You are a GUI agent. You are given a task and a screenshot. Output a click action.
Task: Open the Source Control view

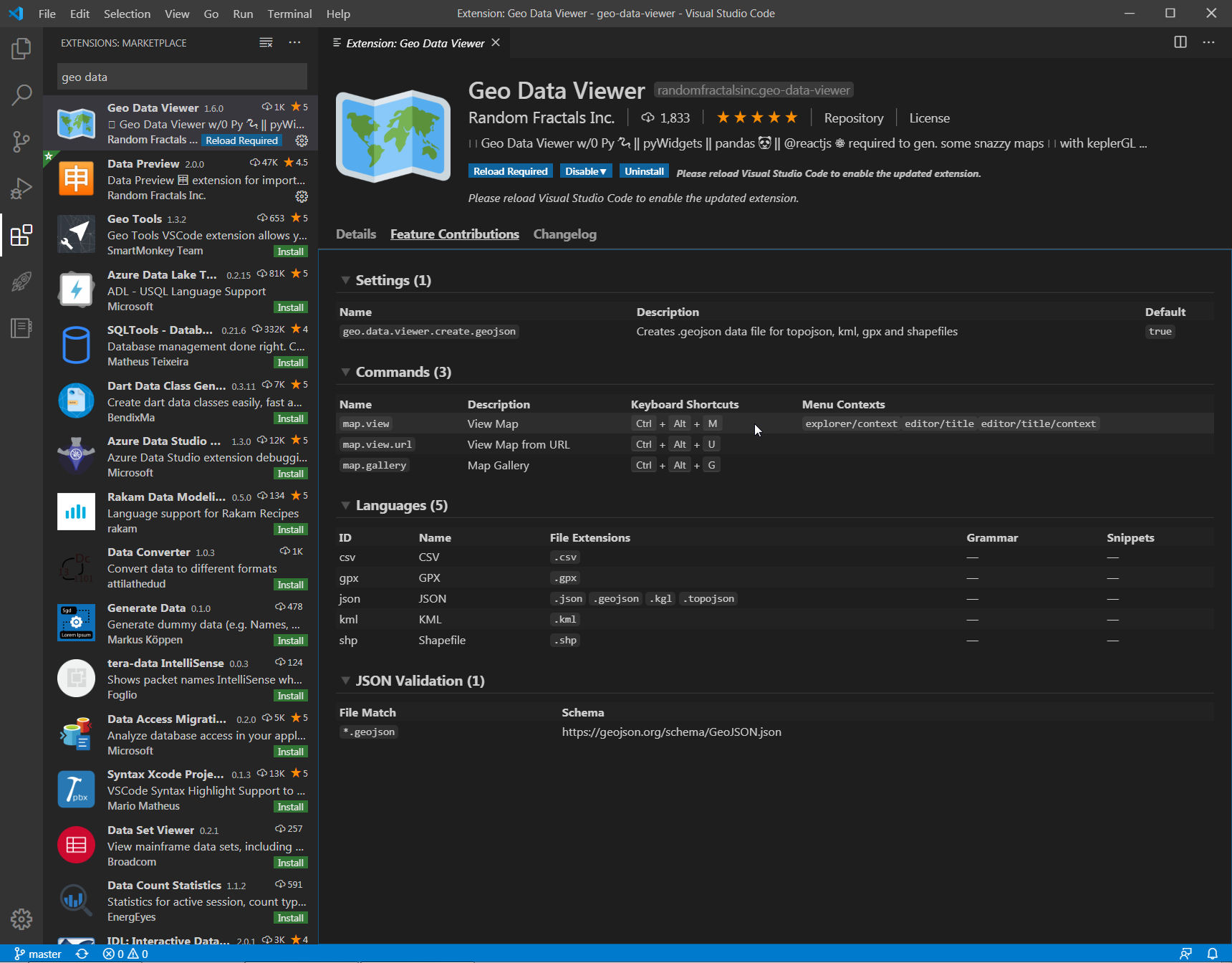click(21, 141)
